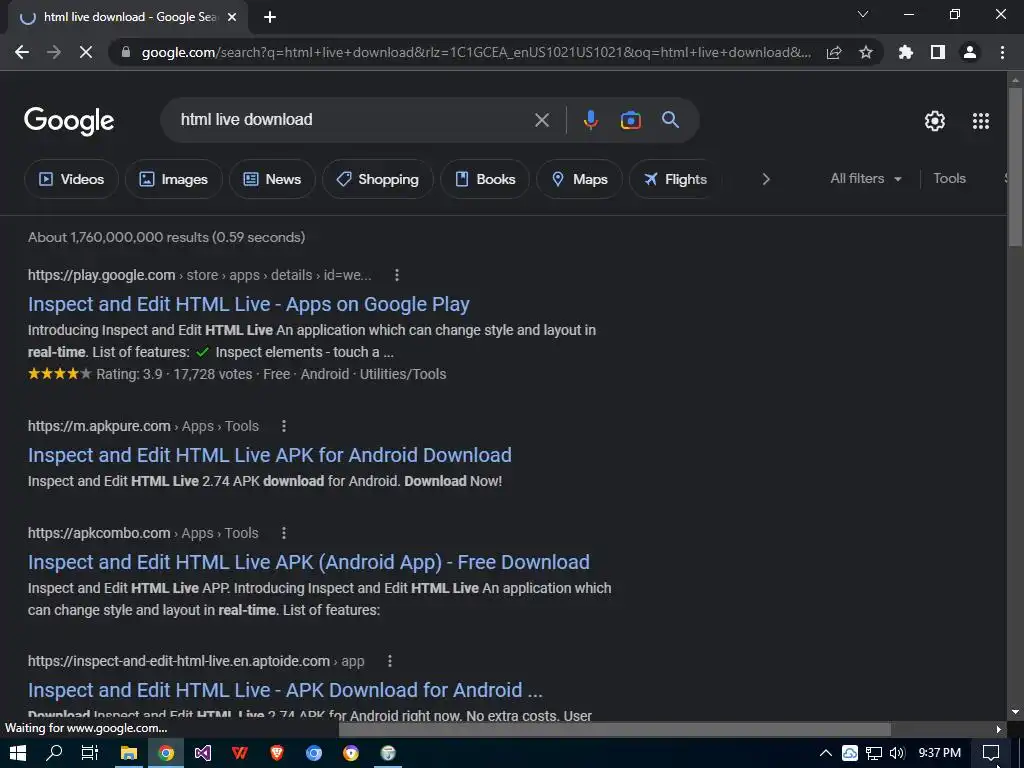Share this page via the share icon
The width and height of the screenshot is (1024, 768).
(834, 52)
